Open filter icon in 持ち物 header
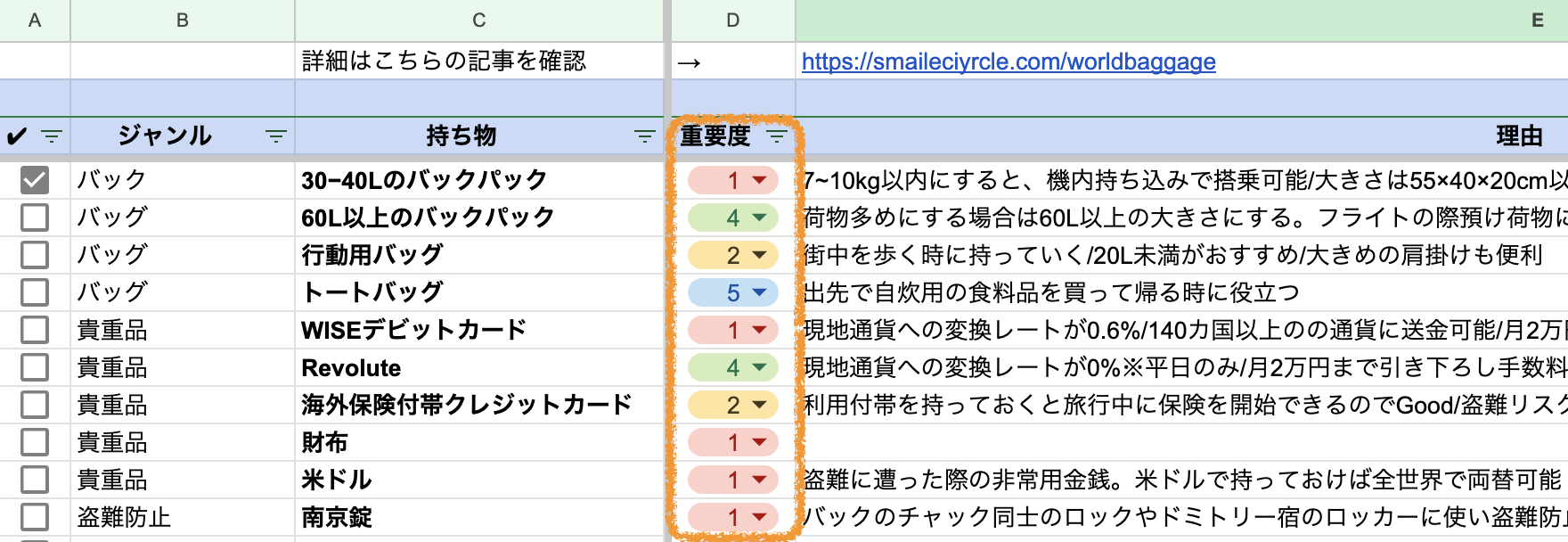Viewport: 1568px width, 542px height. pyautogui.click(x=644, y=136)
